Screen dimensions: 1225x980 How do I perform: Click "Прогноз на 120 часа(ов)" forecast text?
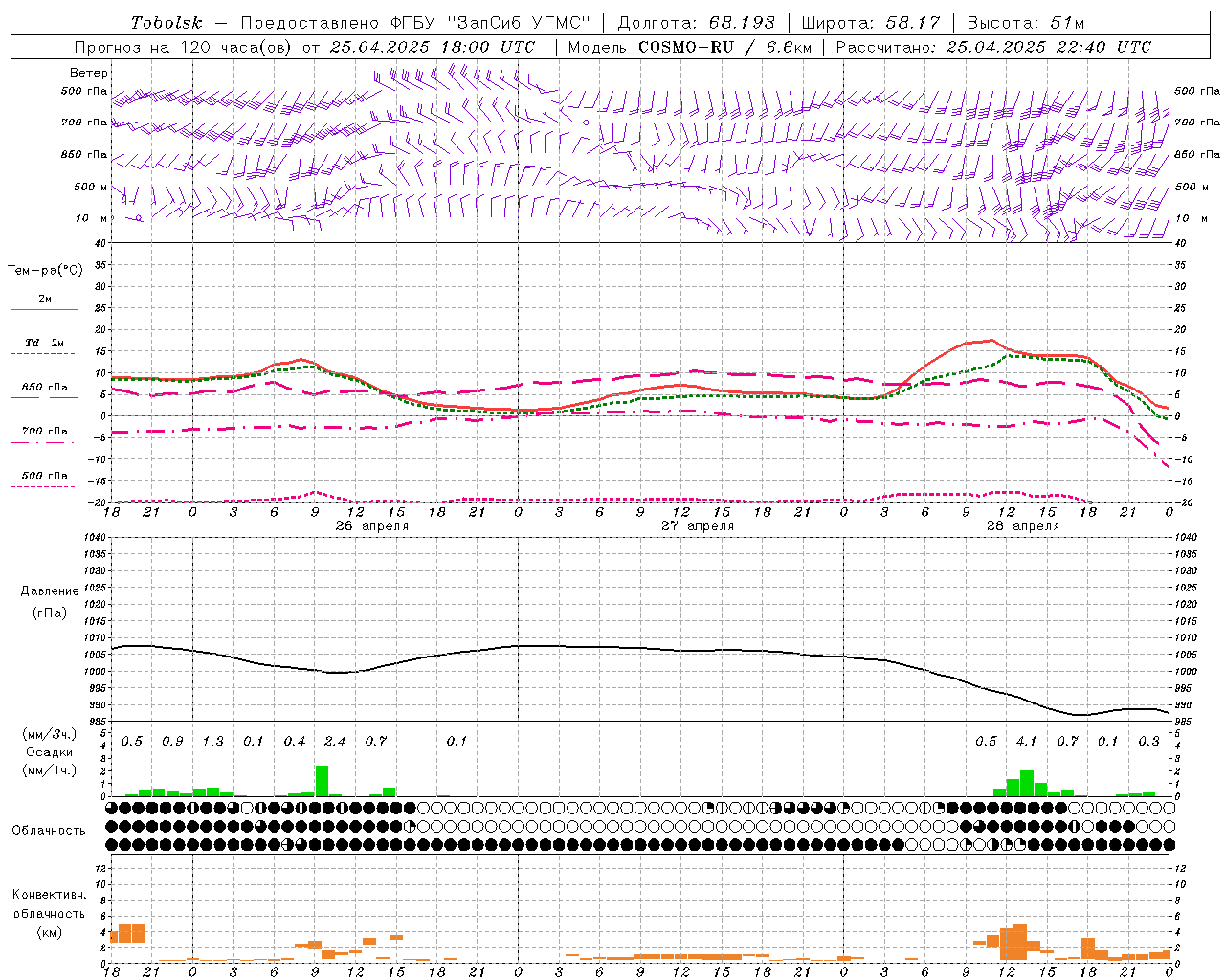[x=183, y=47]
